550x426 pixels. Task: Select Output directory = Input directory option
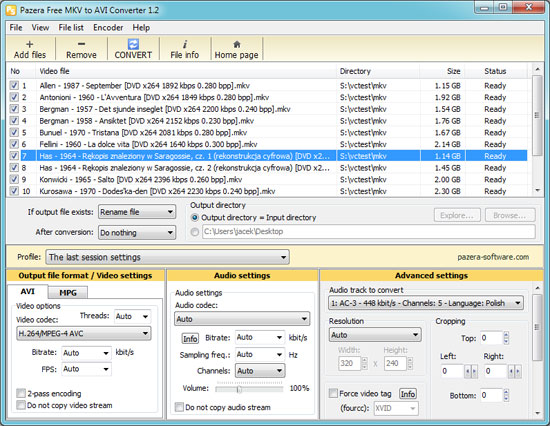tap(195, 218)
